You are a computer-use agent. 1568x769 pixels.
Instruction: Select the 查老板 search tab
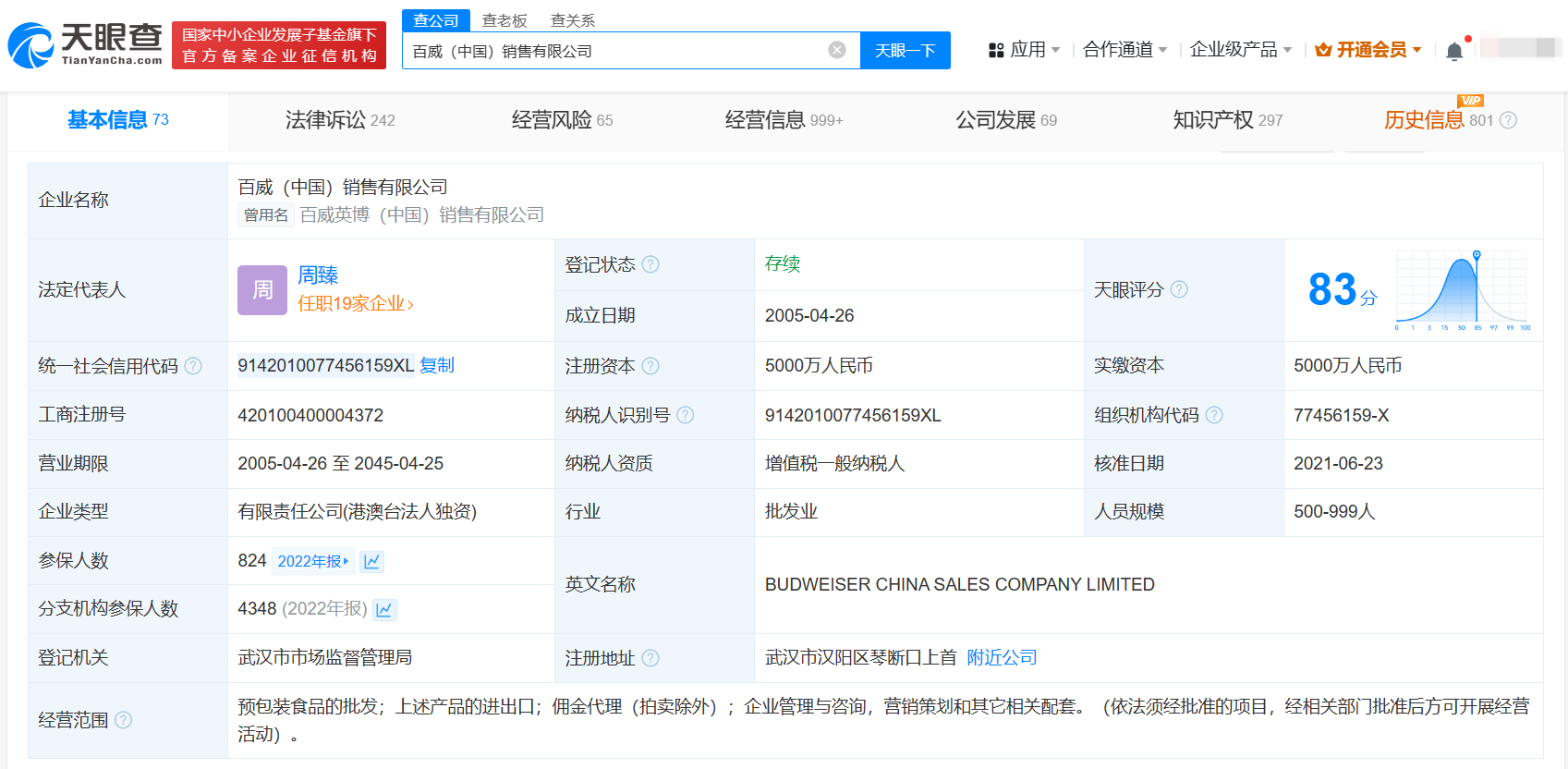click(504, 20)
